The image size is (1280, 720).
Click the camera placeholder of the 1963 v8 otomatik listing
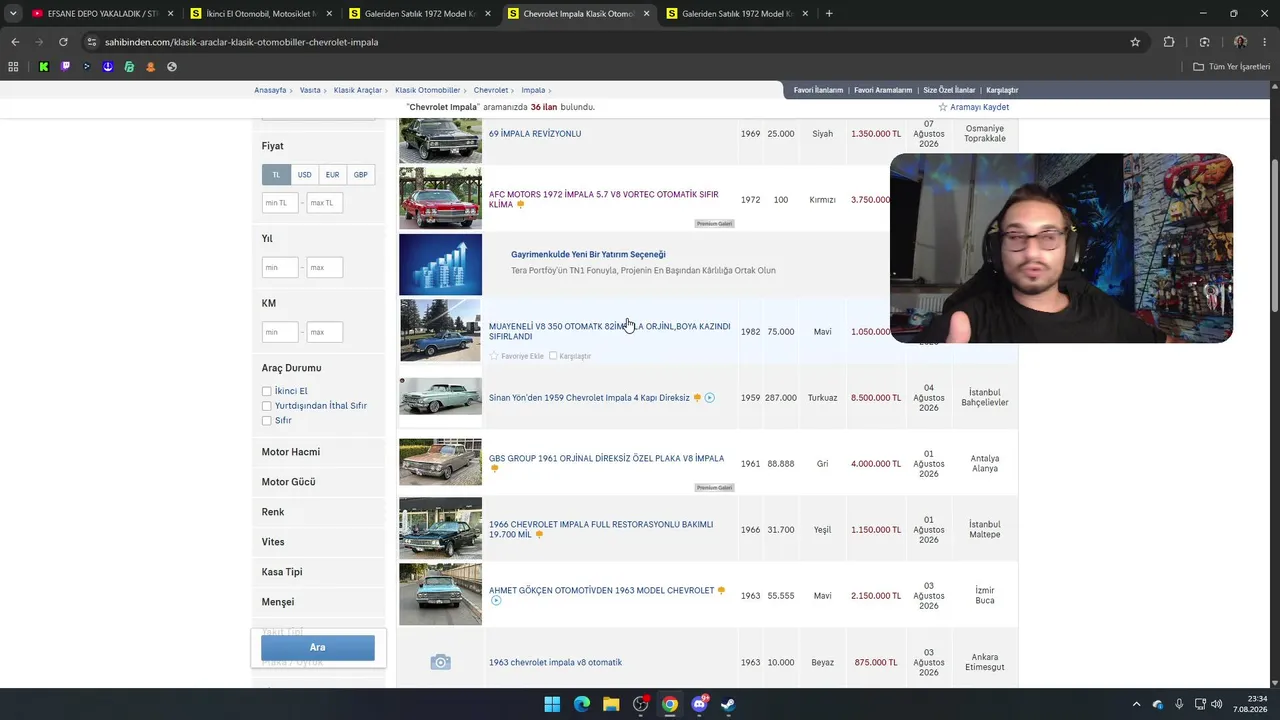coord(440,662)
